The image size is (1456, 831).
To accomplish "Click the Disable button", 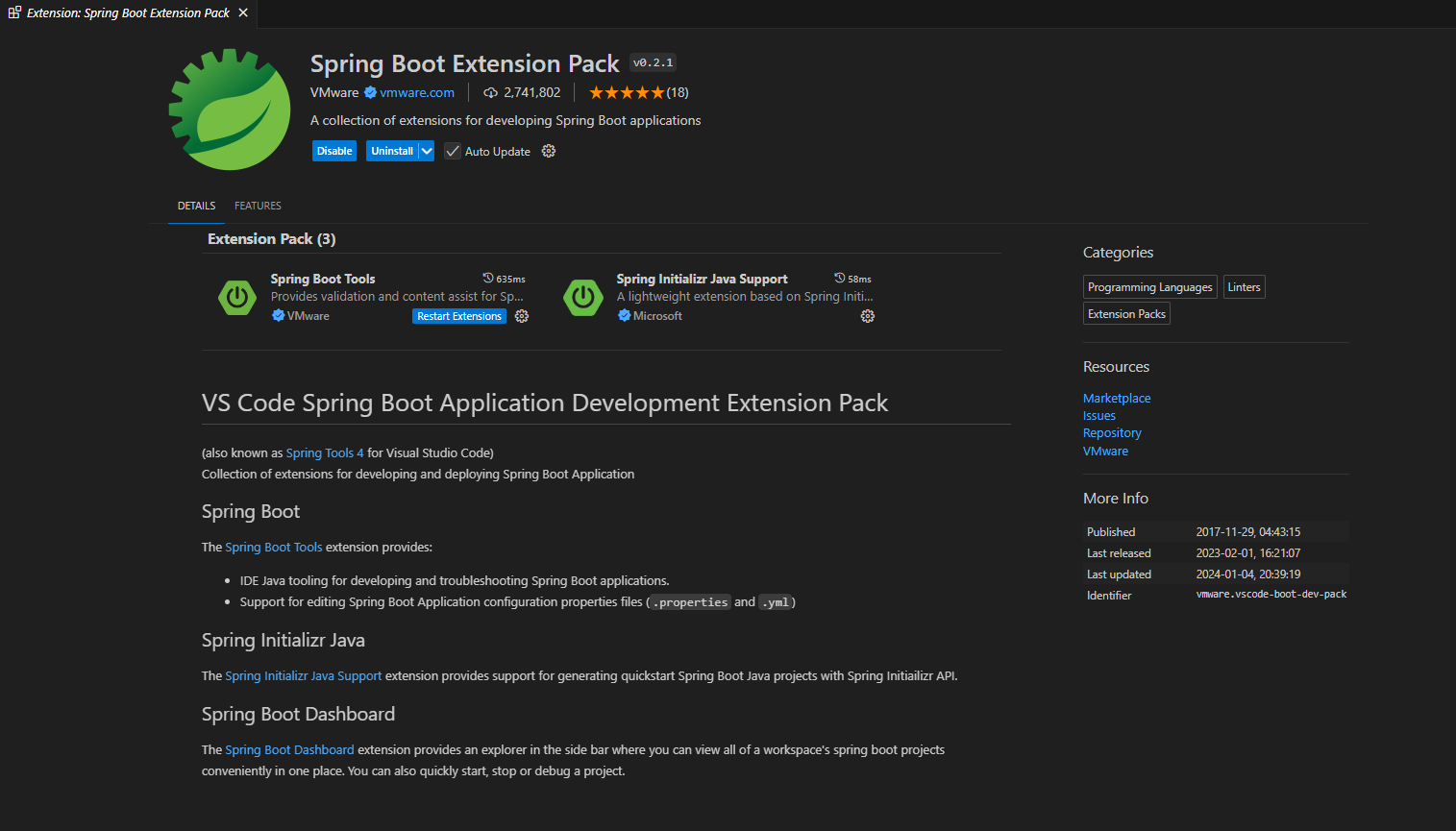I will (333, 151).
